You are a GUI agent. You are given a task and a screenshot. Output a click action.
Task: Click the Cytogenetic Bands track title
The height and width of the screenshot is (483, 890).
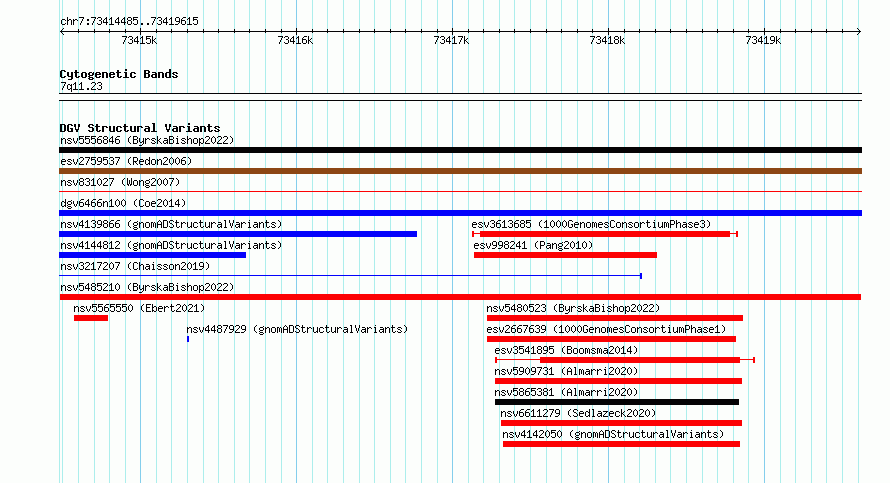119,74
